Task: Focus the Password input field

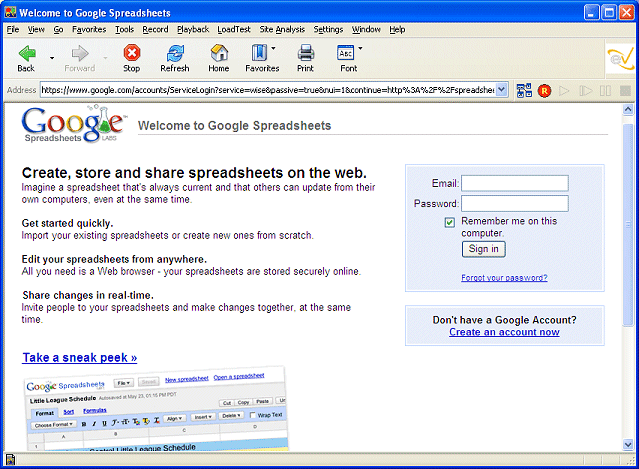Action: click(515, 203)
